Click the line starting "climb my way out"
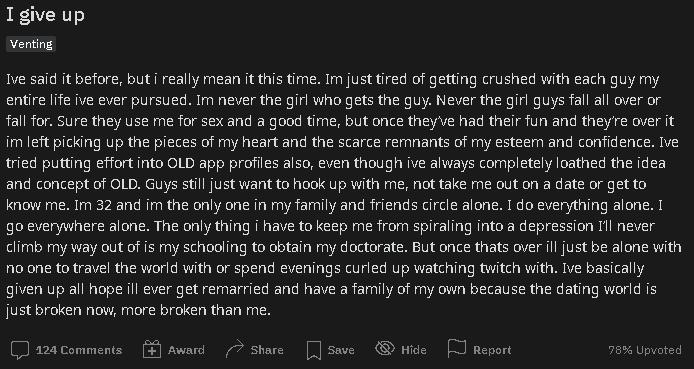 point(343,247)
